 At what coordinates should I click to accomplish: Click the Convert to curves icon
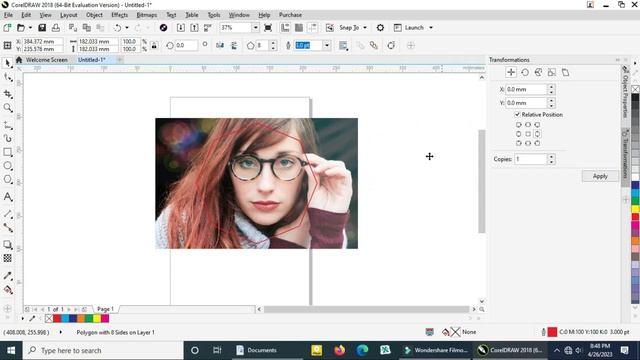click(x=391, y=45)
